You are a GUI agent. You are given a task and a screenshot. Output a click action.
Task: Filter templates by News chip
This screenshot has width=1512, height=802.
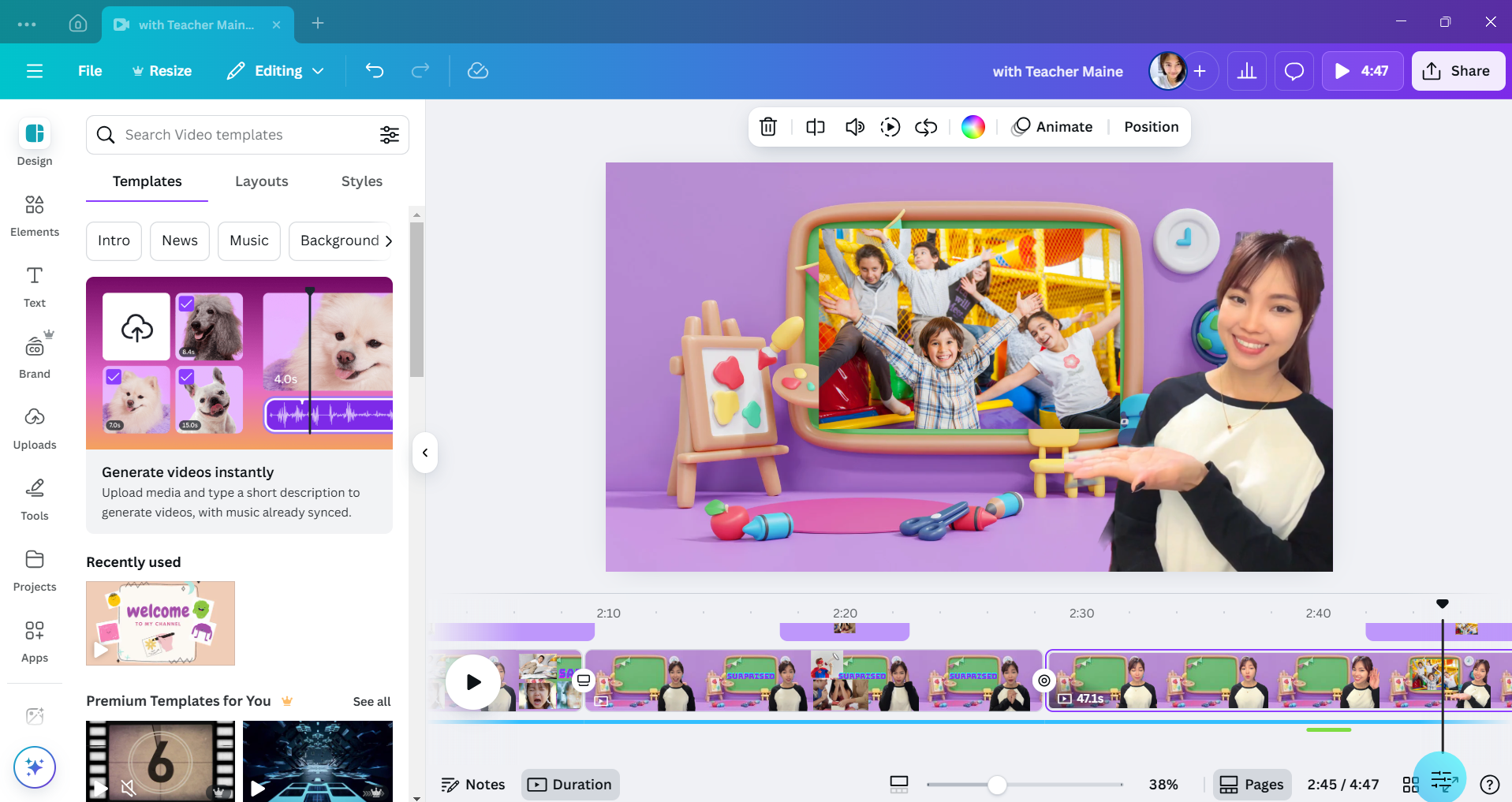180,241
